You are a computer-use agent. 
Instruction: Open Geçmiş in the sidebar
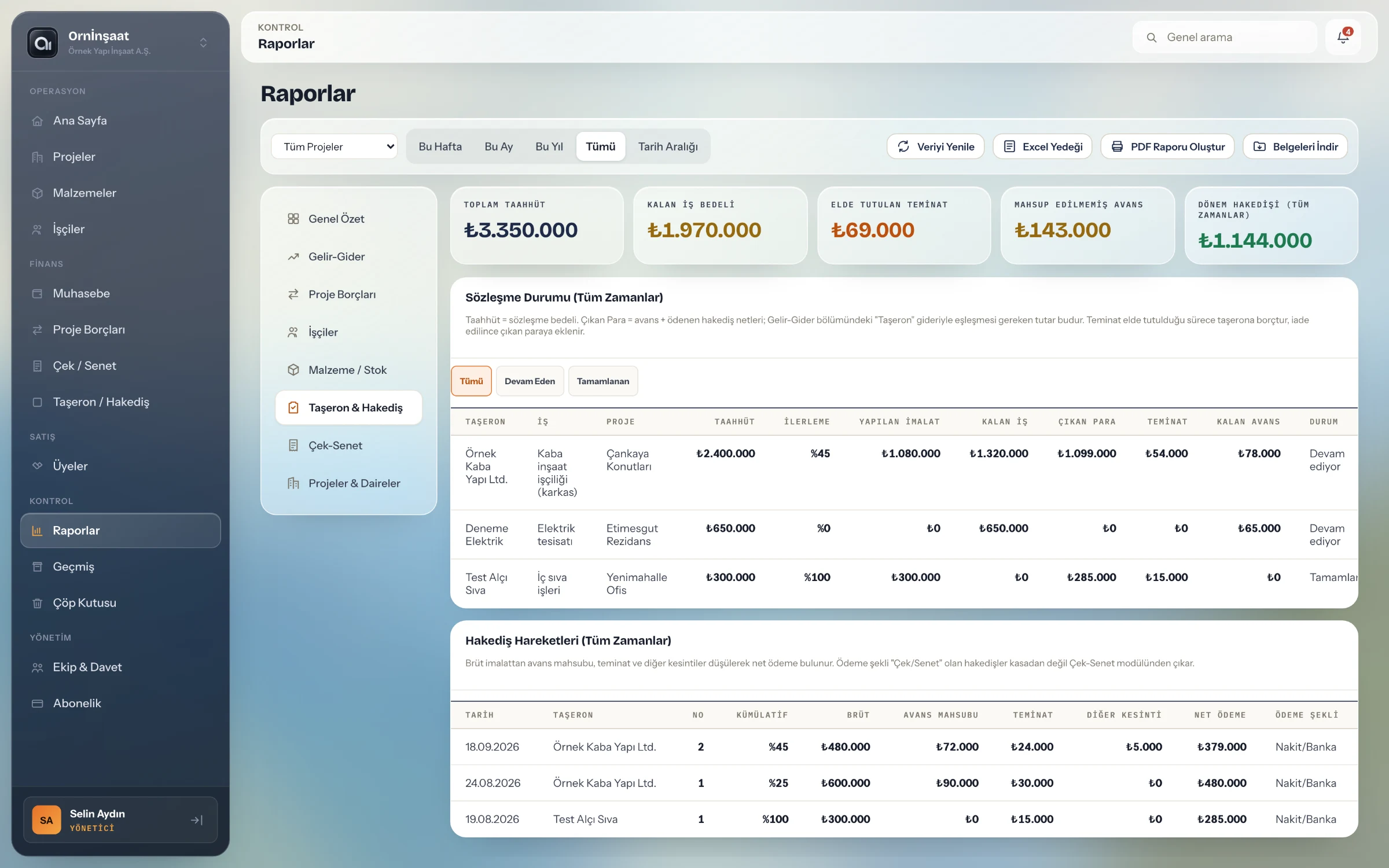pos(120,567)
